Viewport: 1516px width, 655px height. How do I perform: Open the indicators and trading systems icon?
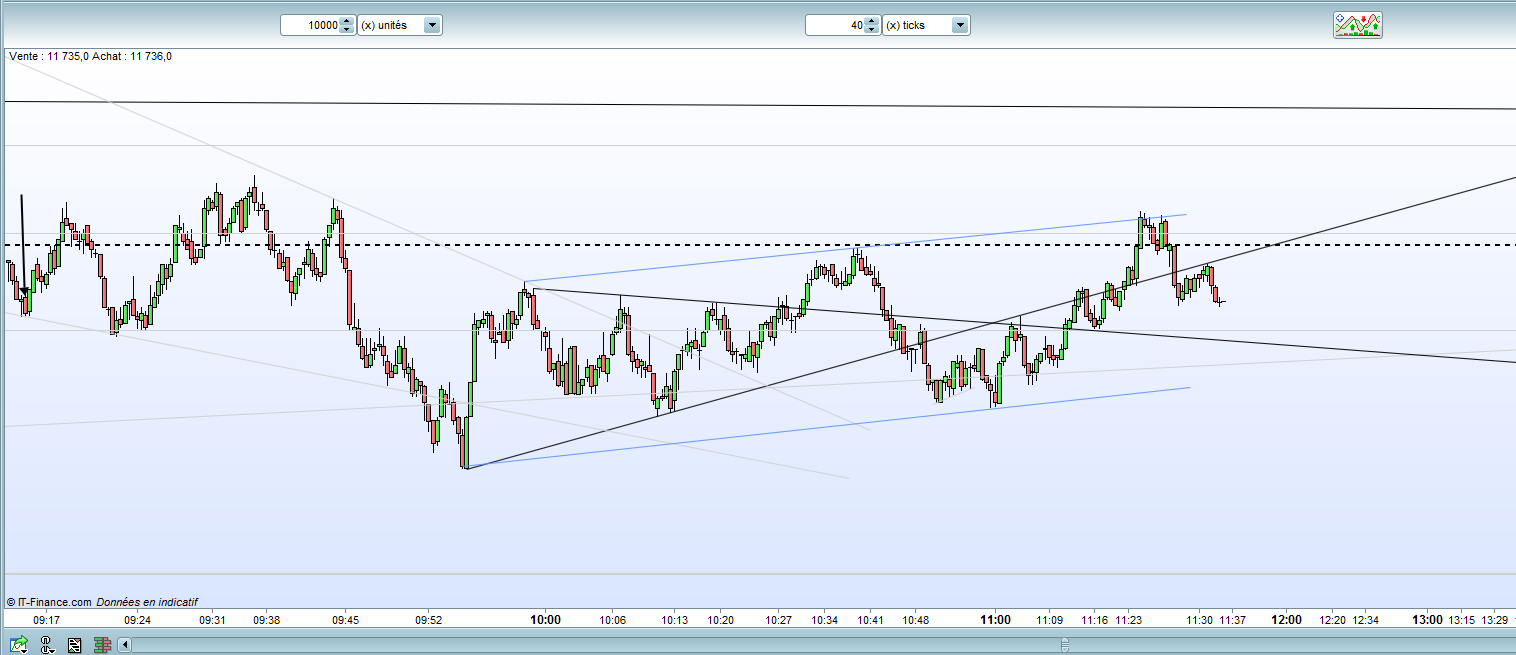[1357, 25]
